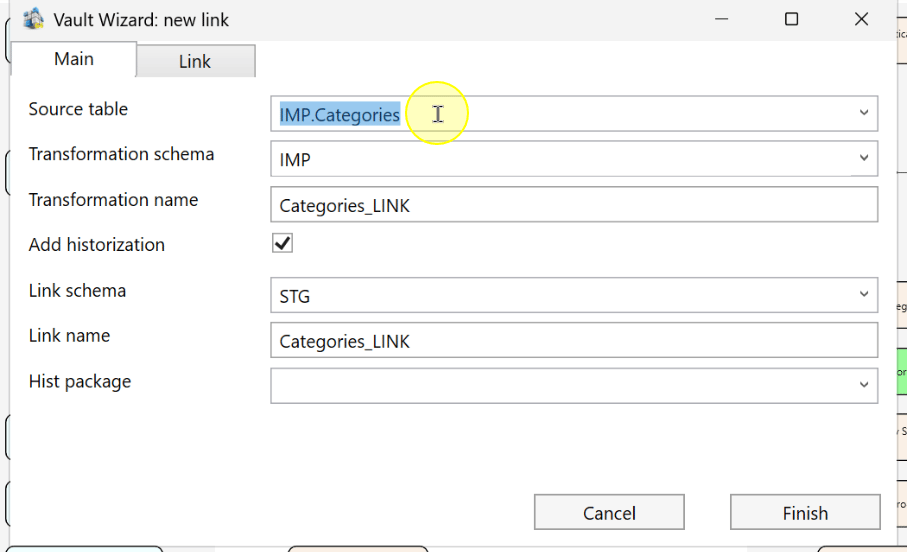907x552 pixels.
Task: Switch to the Link tab
Action: click(196, 61)
